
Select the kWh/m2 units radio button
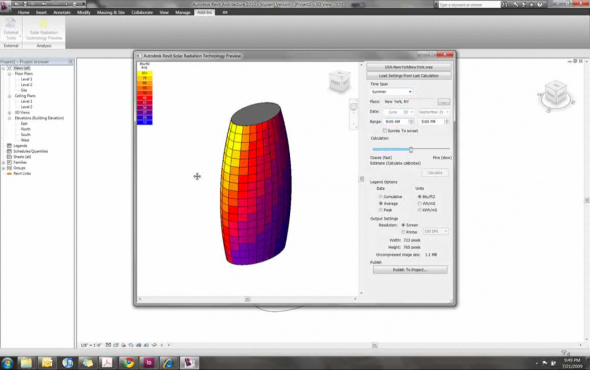[x=420, y=210]
